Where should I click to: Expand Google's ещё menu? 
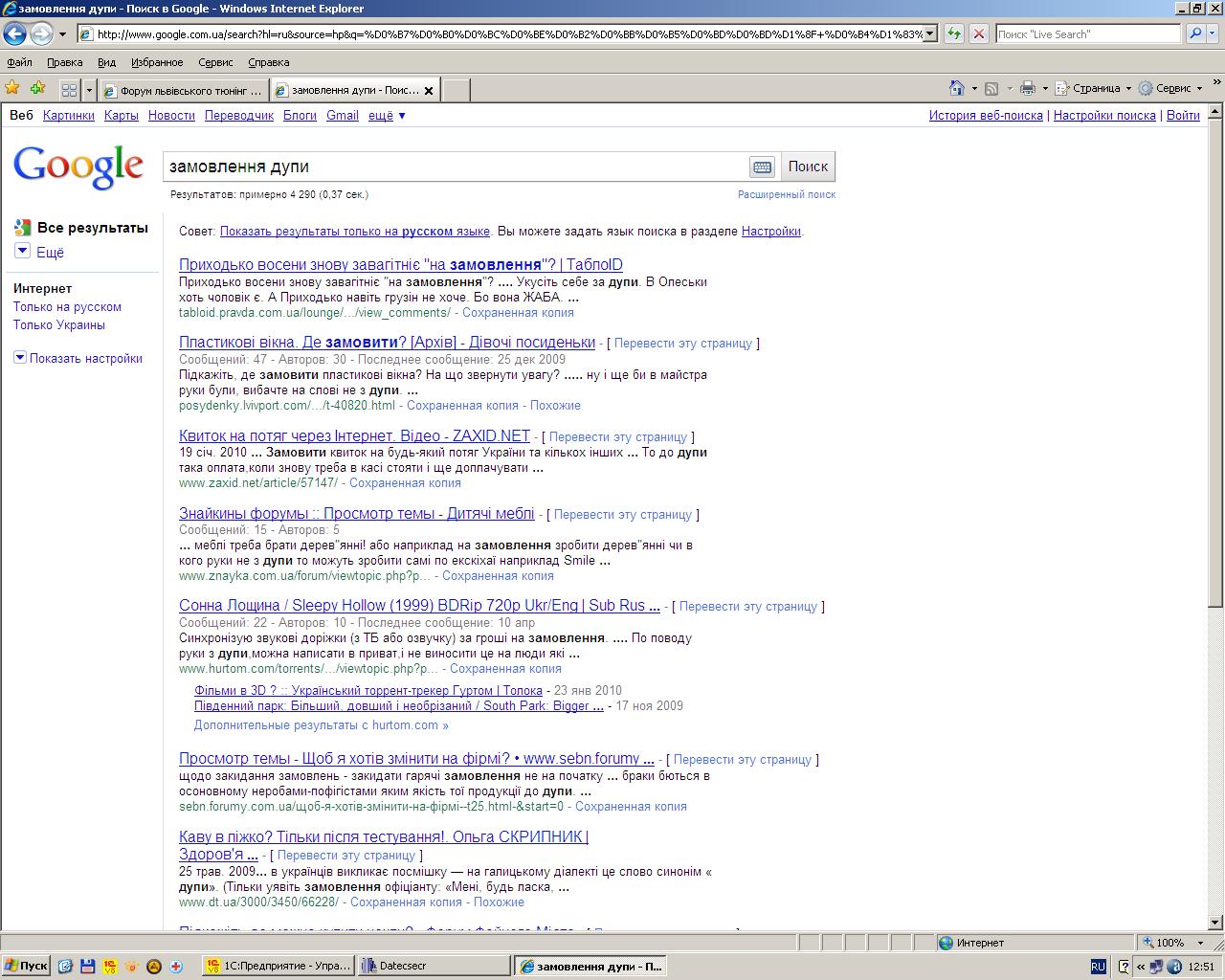387,115
